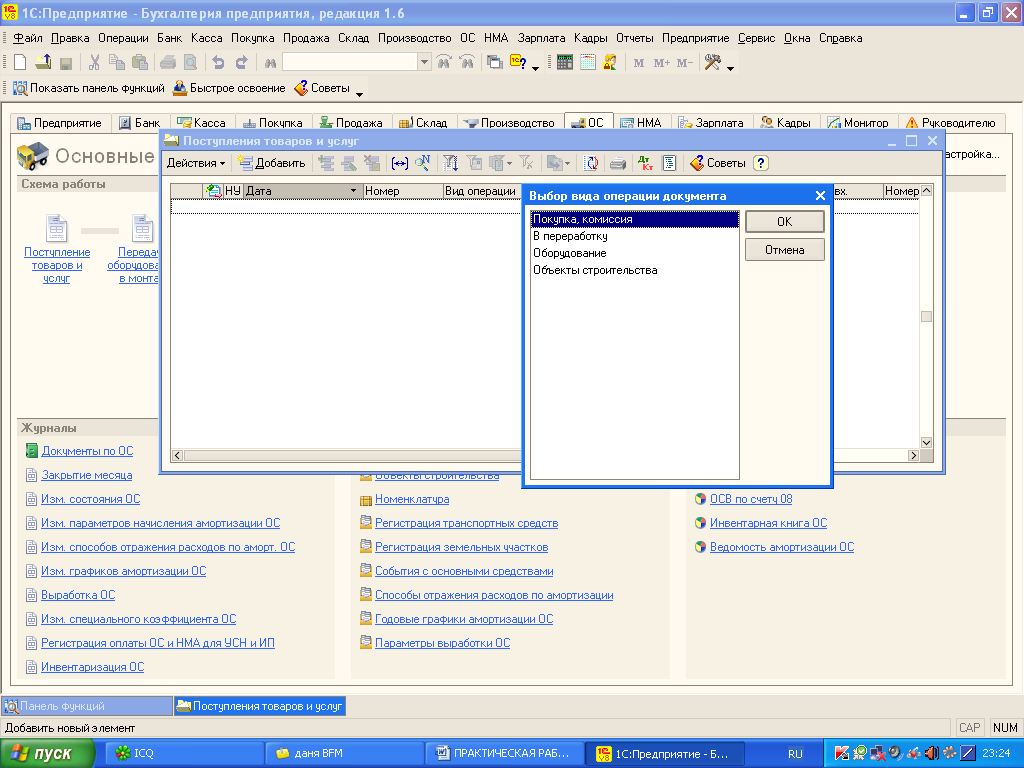The image size is (1024, 768).
Task: Switch to the Предприятие tab
Action: point(59,123)
